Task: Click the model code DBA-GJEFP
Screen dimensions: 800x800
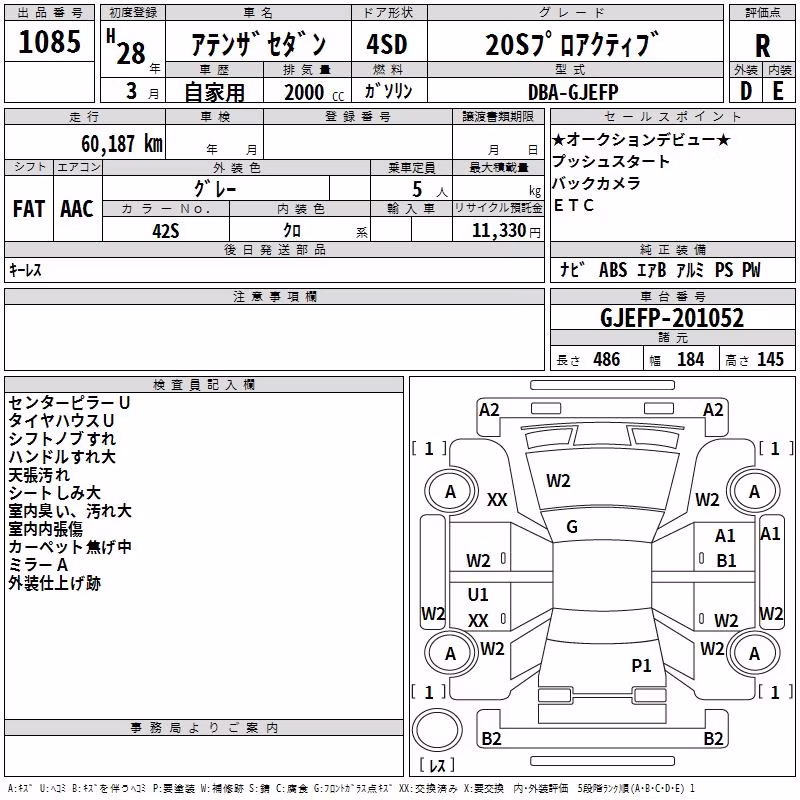Action: pyautogui.click(x=573, y=92)
